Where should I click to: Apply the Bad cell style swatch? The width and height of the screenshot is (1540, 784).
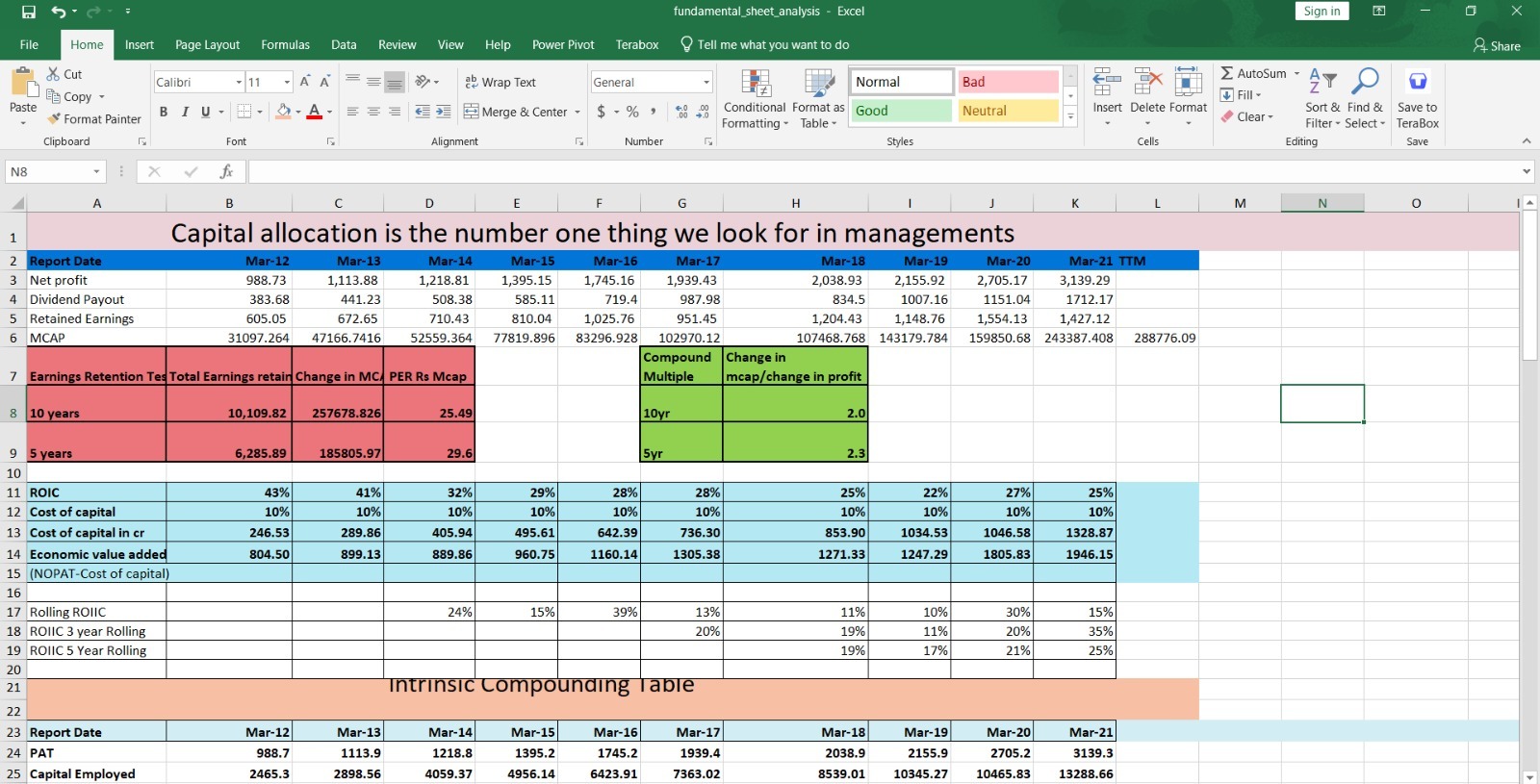pyautogui.click(x=1007, y=83)
